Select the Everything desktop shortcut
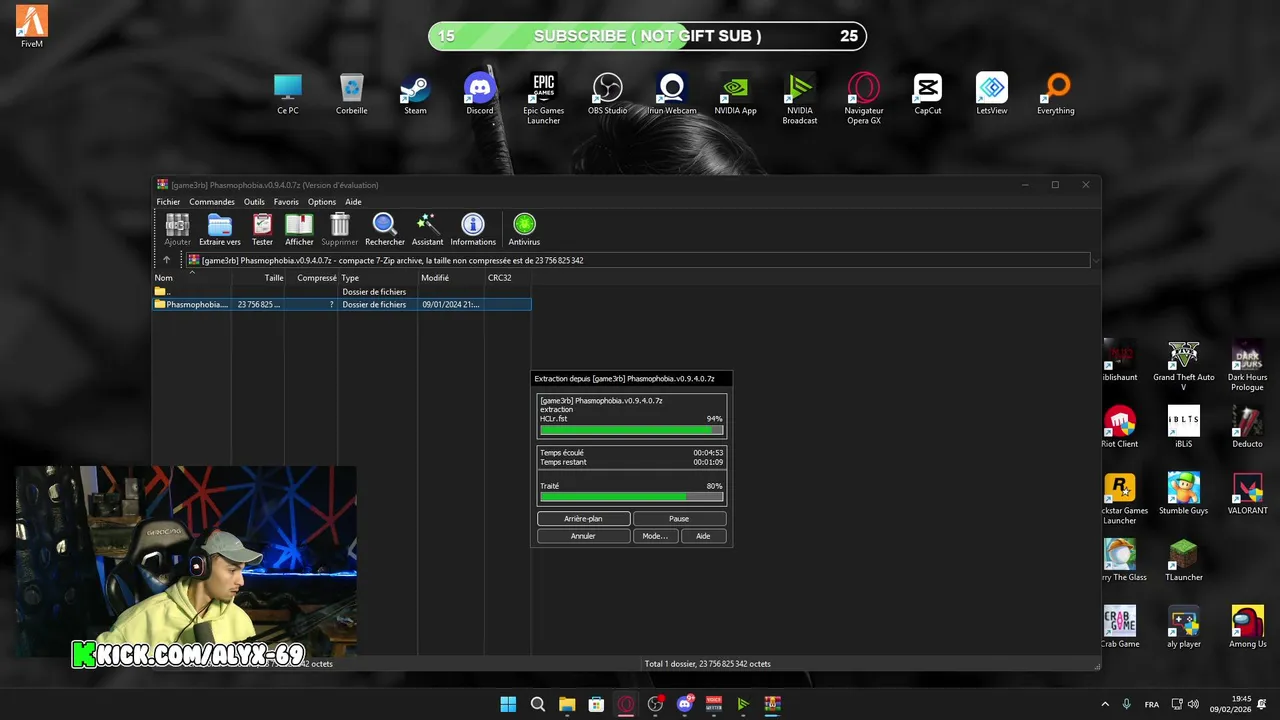 (x=1056, y=94)
